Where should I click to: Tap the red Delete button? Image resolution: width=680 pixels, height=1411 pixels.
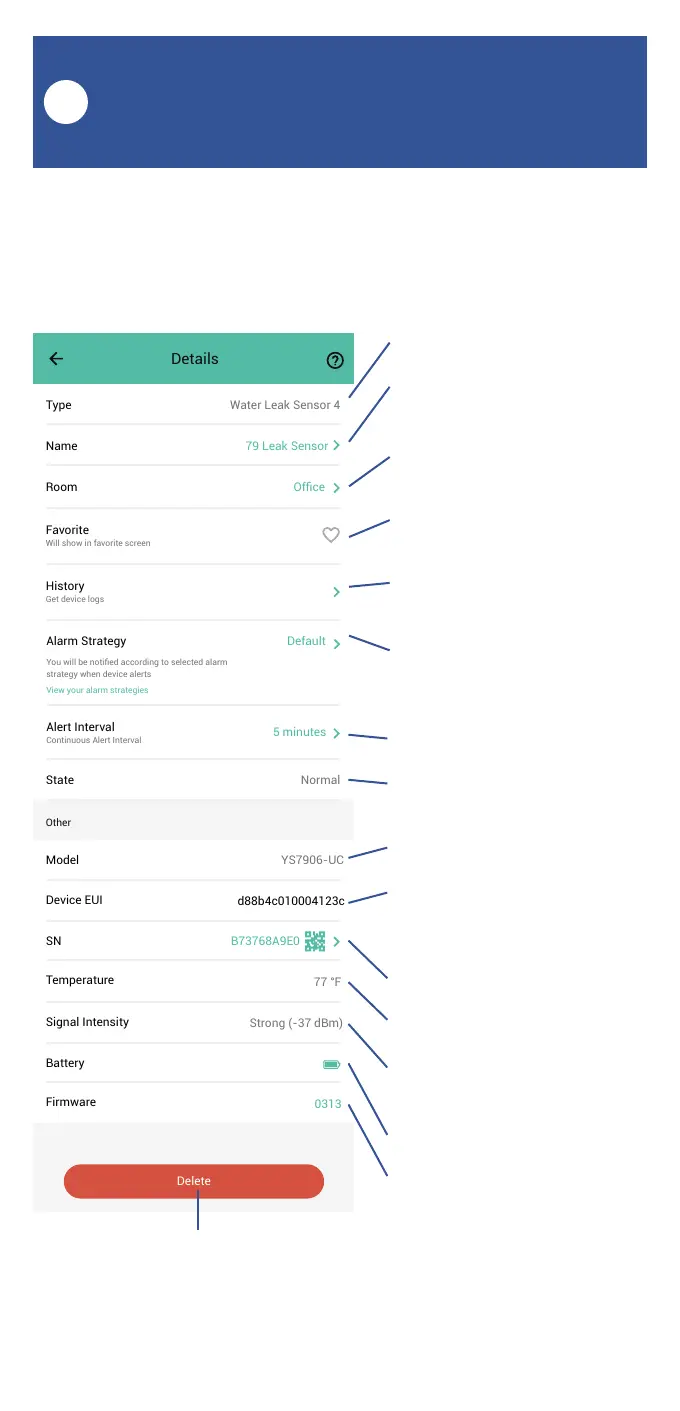pos(194,1181)
